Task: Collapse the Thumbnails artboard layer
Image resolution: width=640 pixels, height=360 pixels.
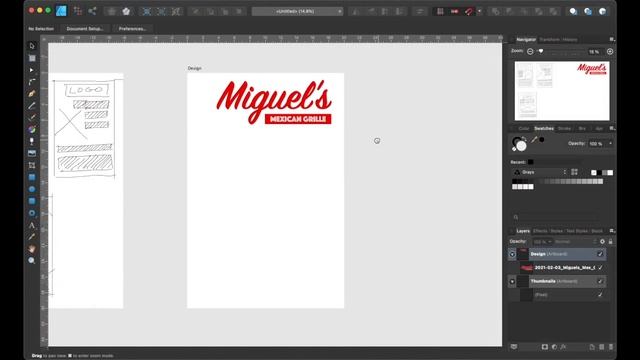Action: 512,282
